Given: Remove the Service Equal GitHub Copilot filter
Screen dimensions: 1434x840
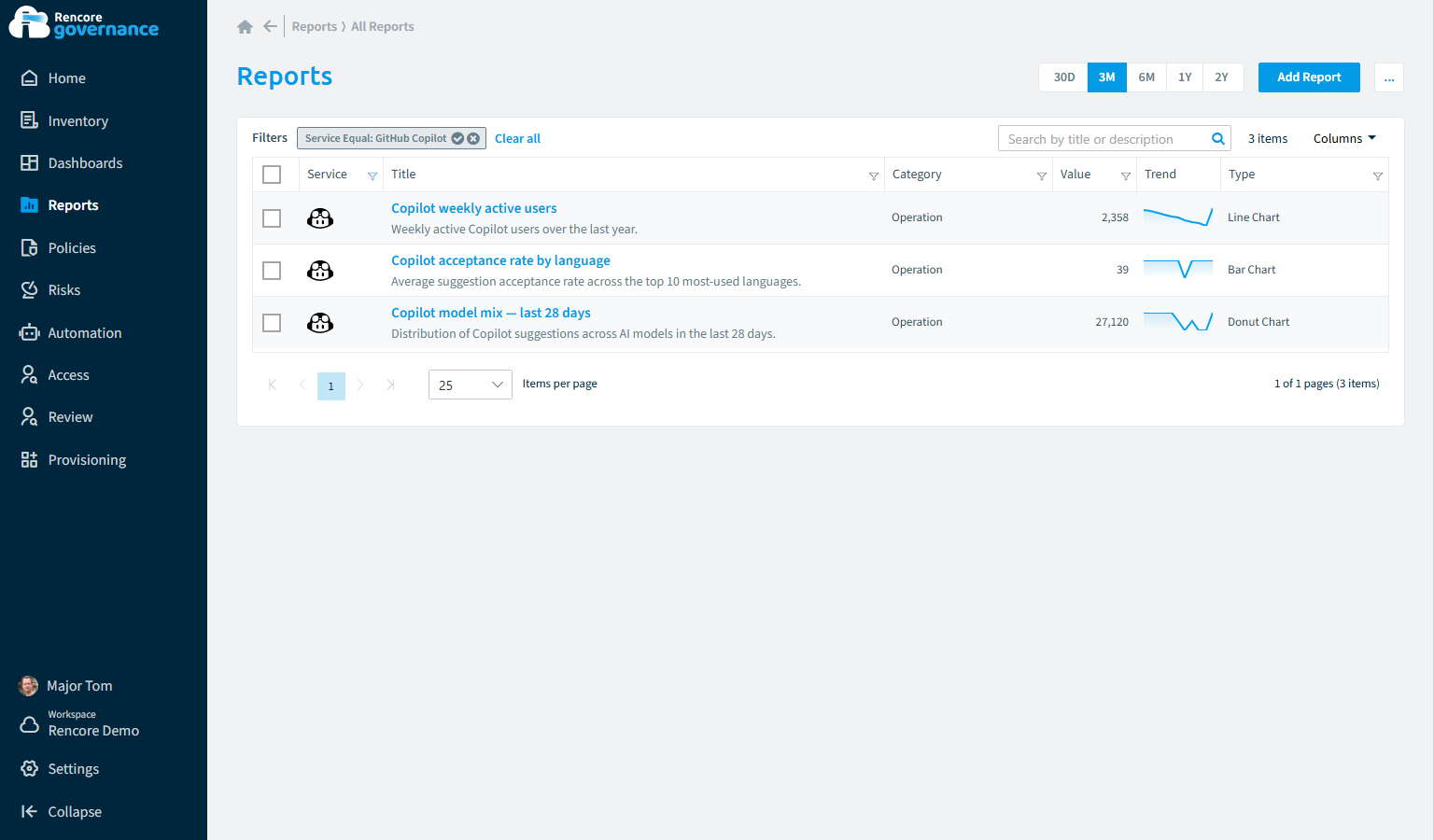Looking at the screenshot, I should [x=473, y=138].
